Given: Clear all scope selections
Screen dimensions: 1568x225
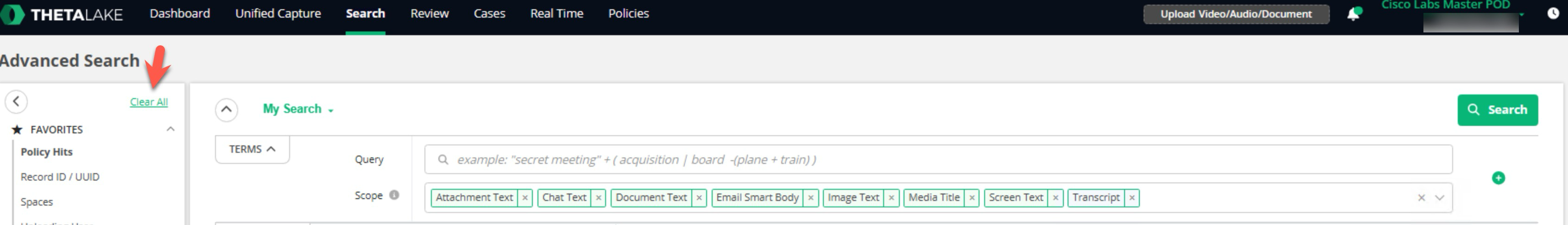Looking at the screenshot, I should [x=1421, y=198].
